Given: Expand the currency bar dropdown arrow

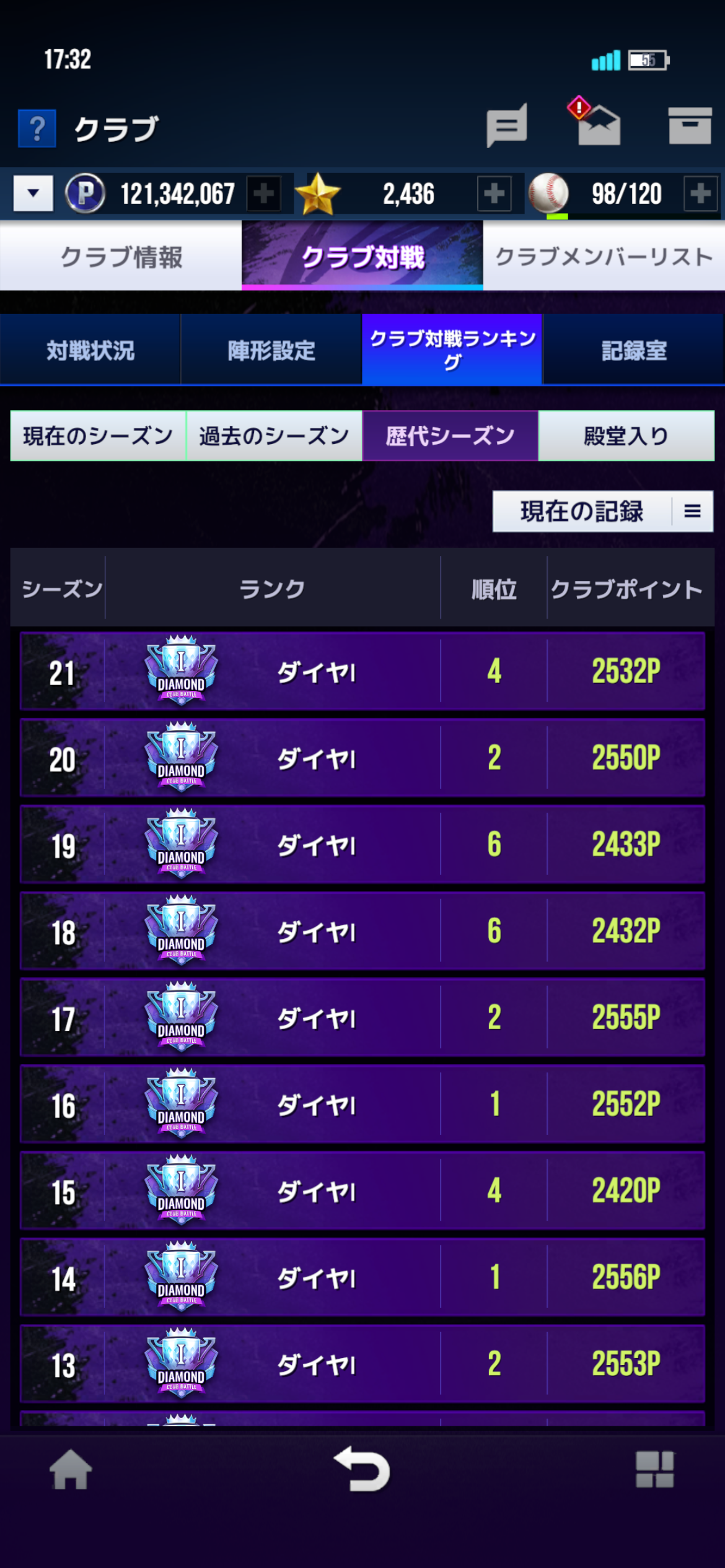Looking at the screenshot, I should point(33,193).
